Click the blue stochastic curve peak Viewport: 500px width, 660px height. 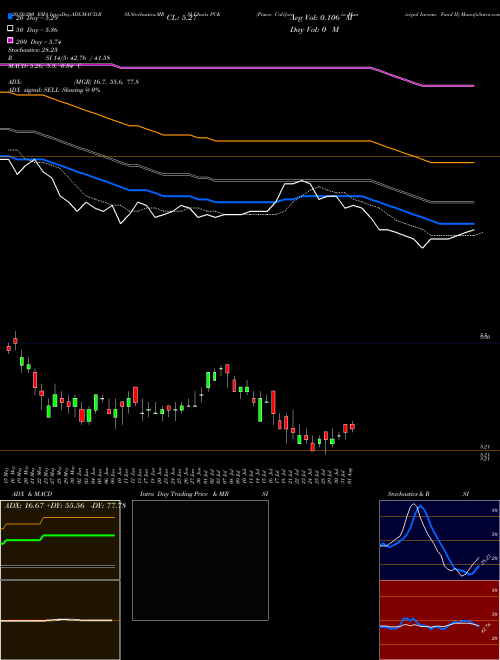422,508
